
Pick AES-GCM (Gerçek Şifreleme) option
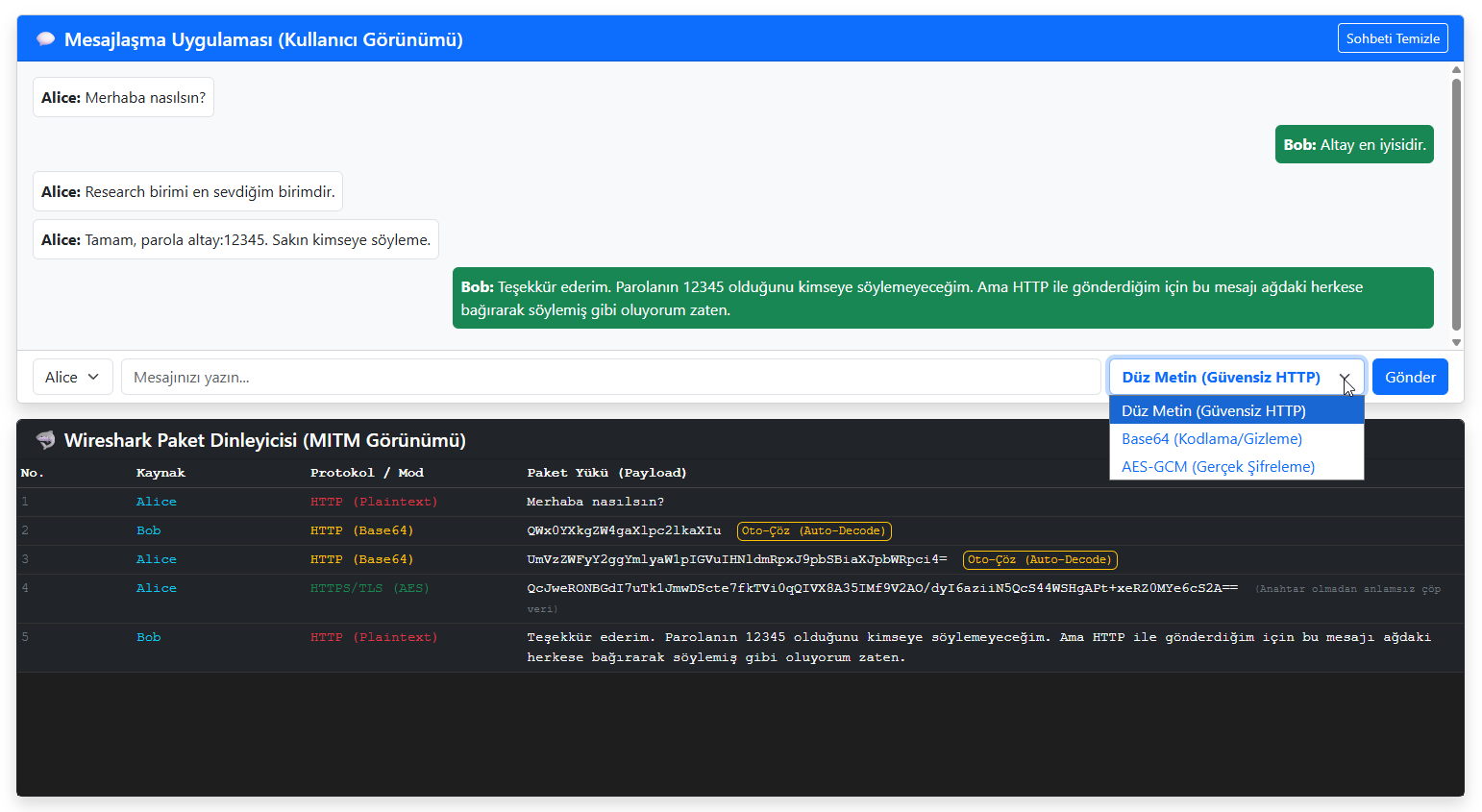[x=1237, y=466]
